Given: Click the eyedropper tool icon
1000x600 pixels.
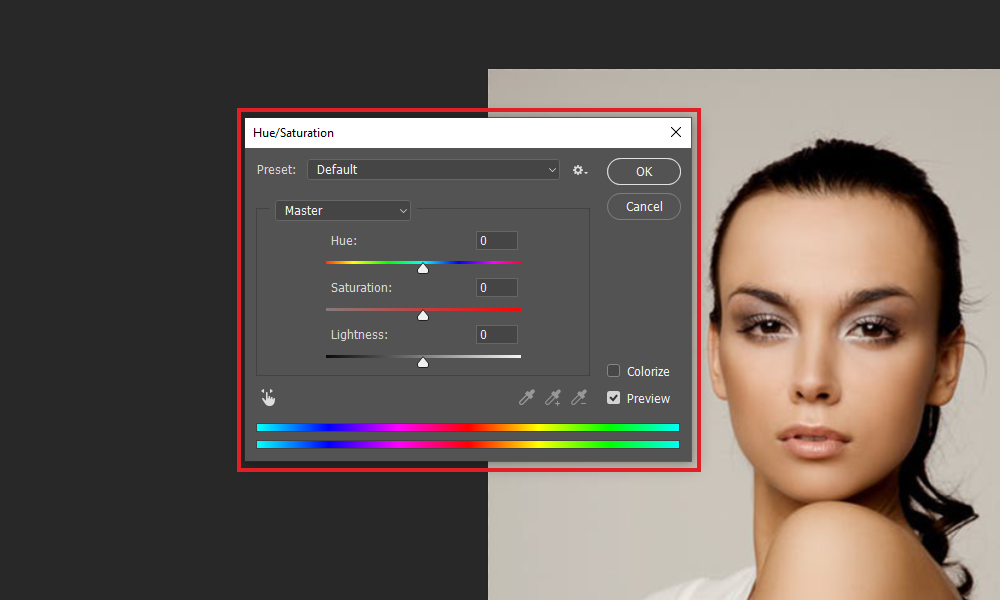Looking at the screenshot, I should (526, 398).
